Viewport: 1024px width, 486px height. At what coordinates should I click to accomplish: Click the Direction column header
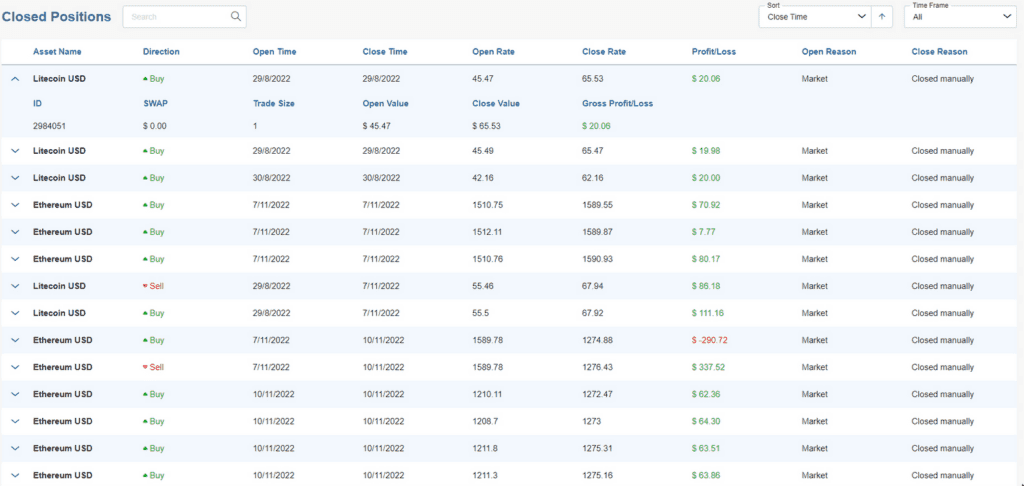(161, 52)
